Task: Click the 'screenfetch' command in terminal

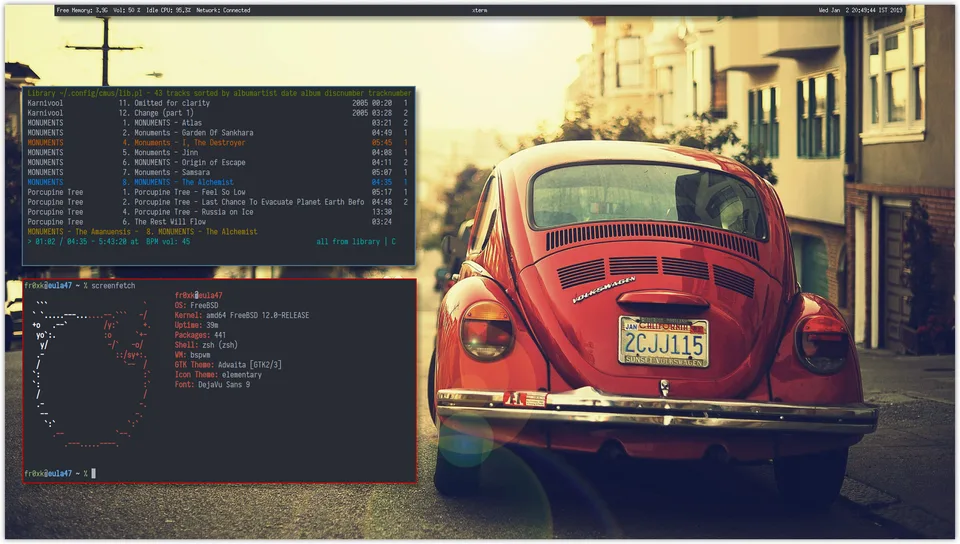Action: [113, 286]
